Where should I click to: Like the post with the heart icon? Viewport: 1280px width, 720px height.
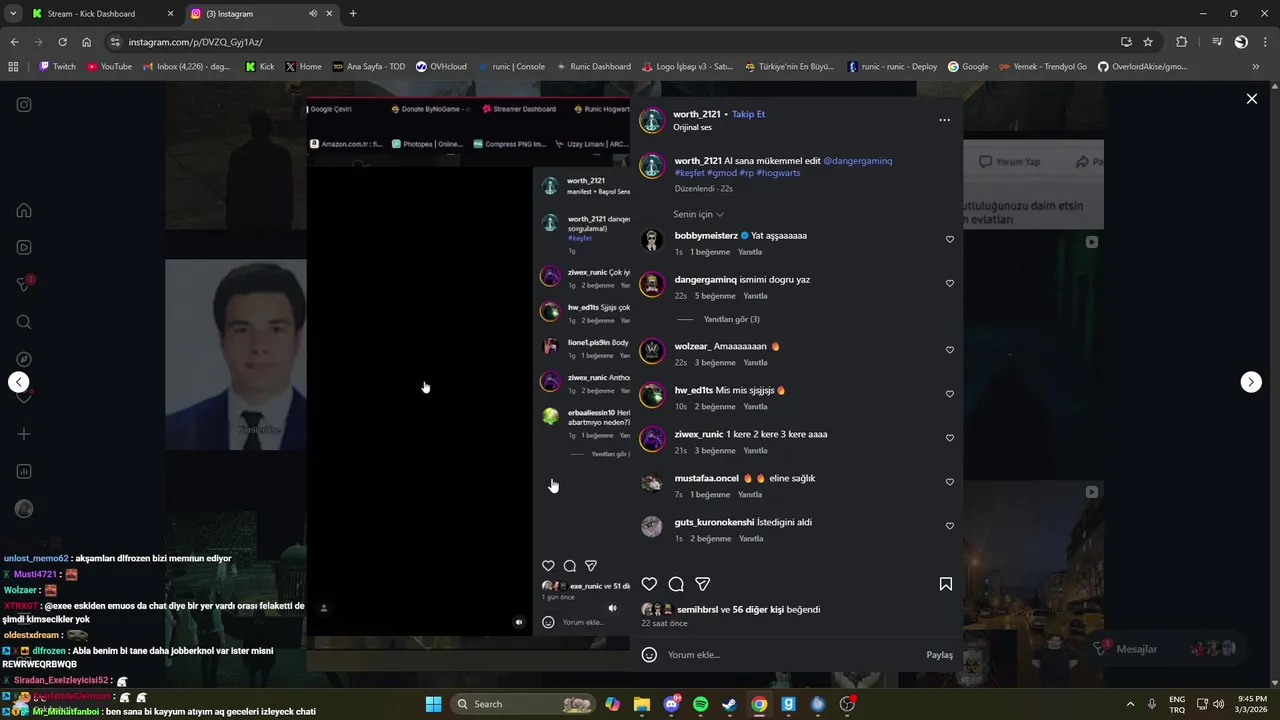coord(649,584)
